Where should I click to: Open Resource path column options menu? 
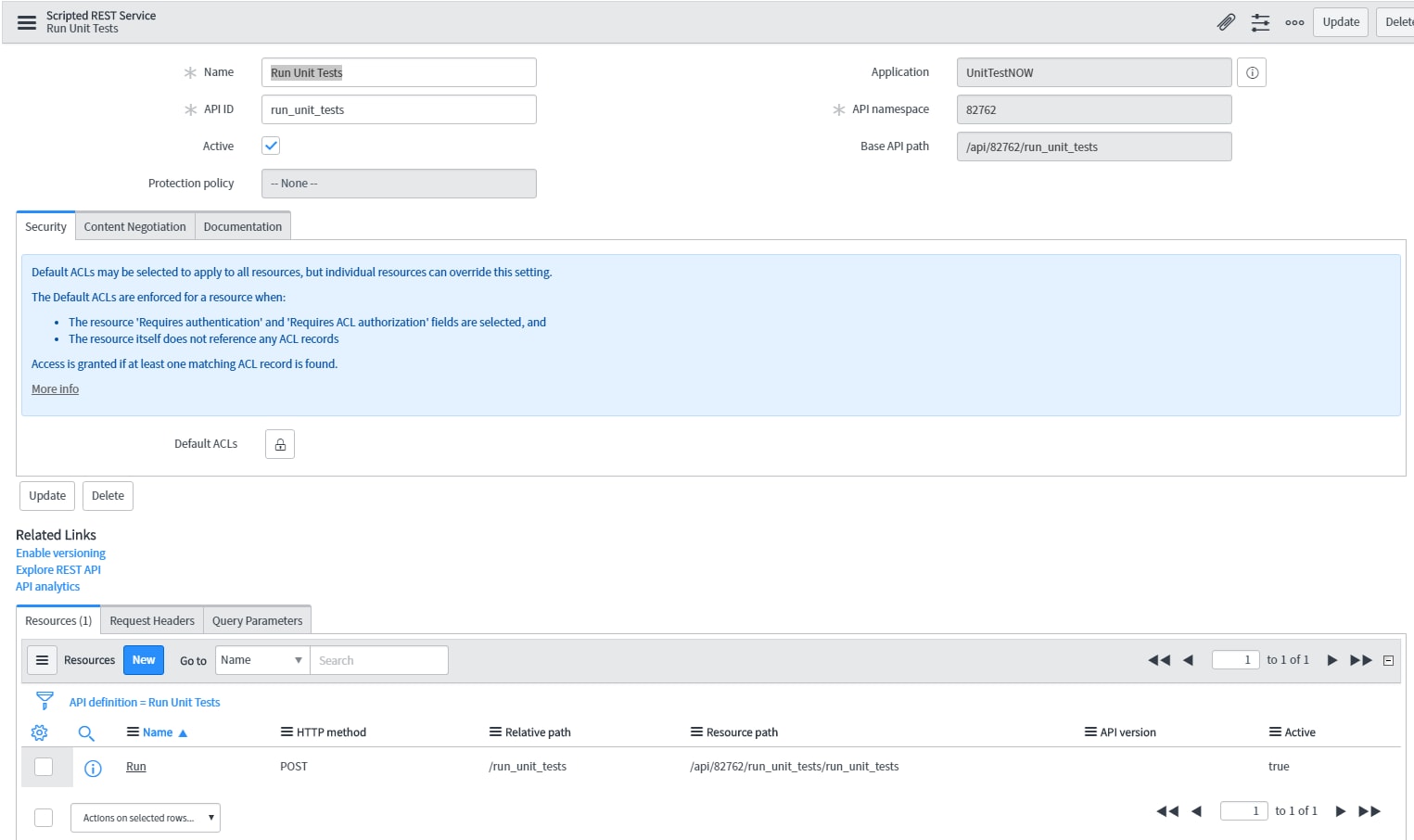pos(696,732)
